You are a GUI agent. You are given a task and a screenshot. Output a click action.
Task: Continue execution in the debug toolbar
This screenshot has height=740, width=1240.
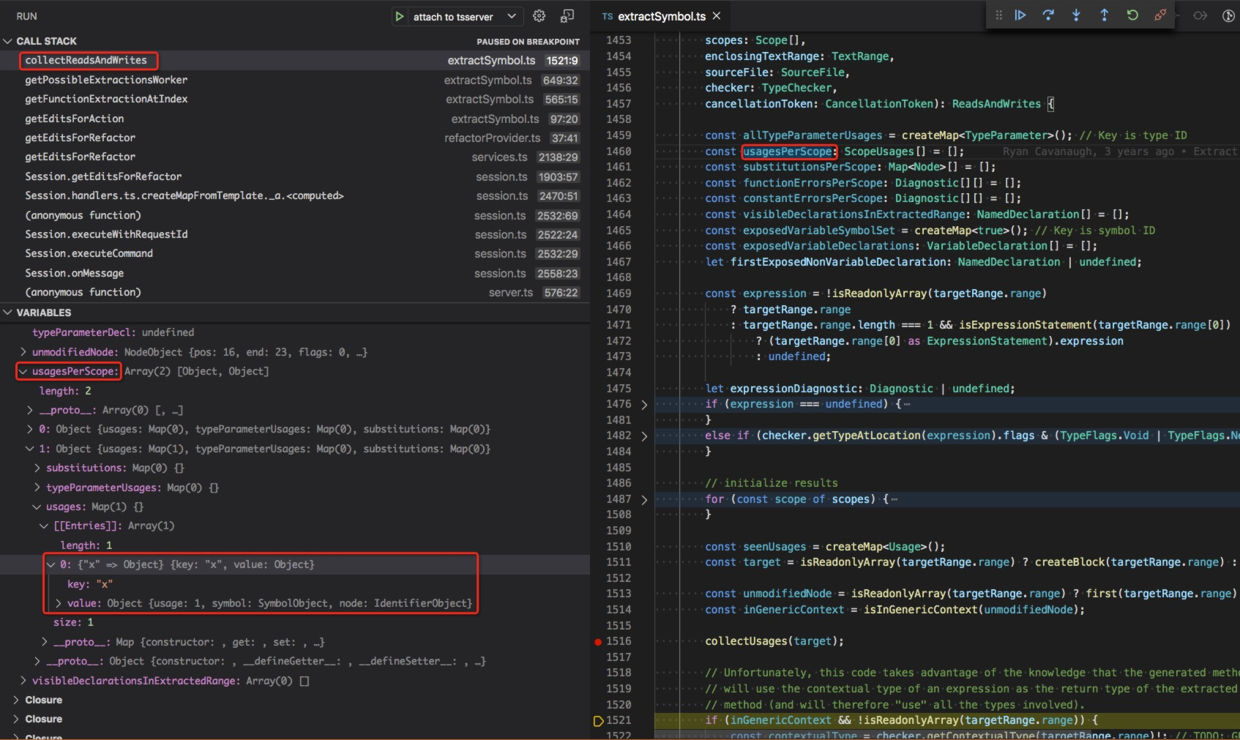tap(1020, 15)
